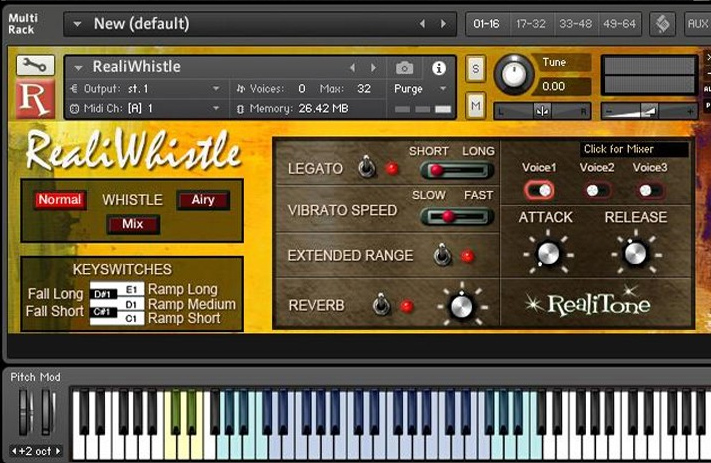
Task: Click the Midi Ch icon
Action: click(x=74, y=108)
